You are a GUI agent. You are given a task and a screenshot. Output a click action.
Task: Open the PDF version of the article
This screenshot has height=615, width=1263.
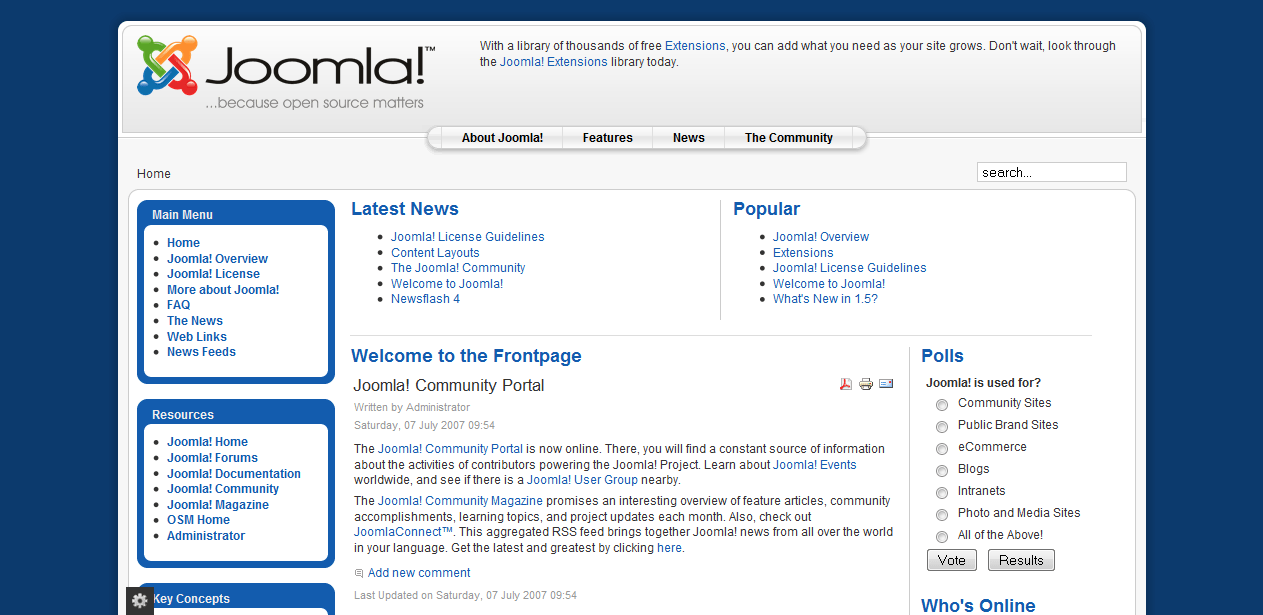pyautogui.click(x=846, y=384)
